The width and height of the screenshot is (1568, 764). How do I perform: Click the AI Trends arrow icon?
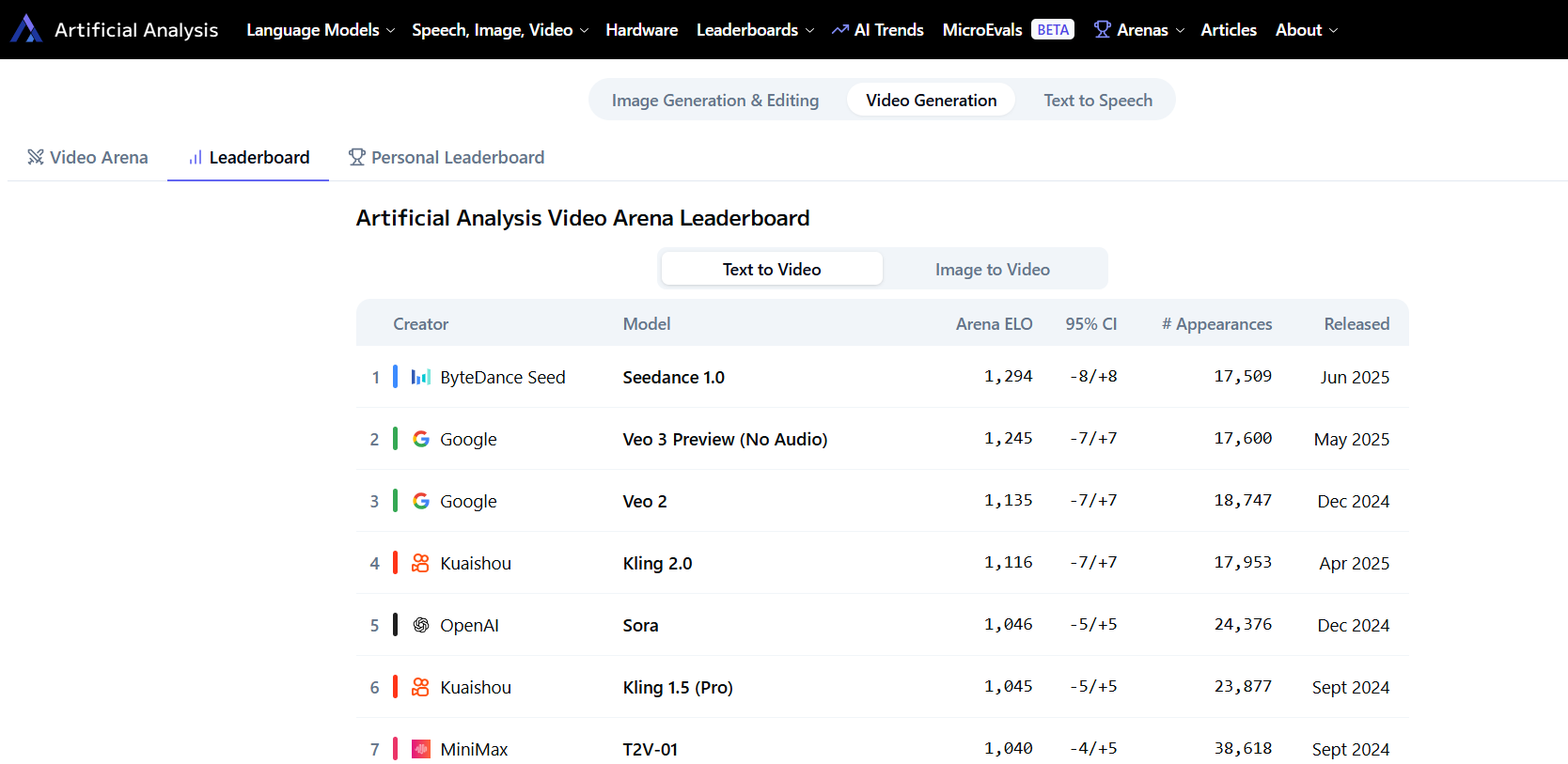[840, 30]
